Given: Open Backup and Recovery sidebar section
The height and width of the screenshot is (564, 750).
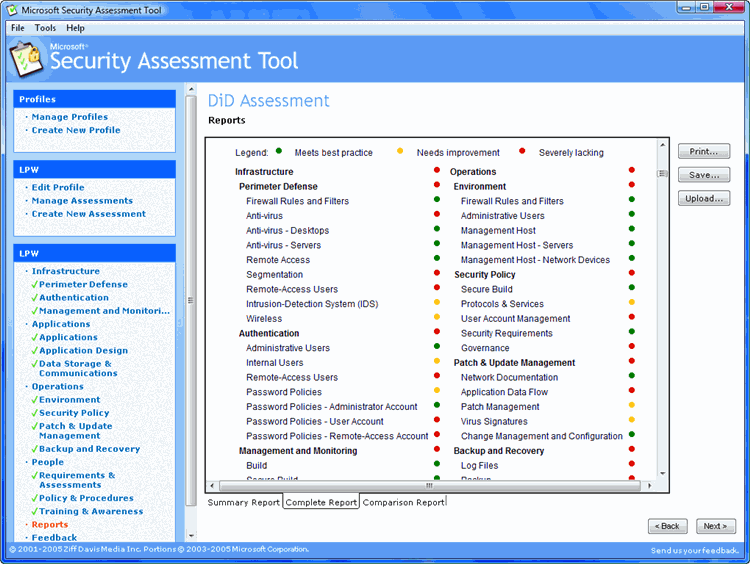Looking at the screenshot, I should 89,449.
